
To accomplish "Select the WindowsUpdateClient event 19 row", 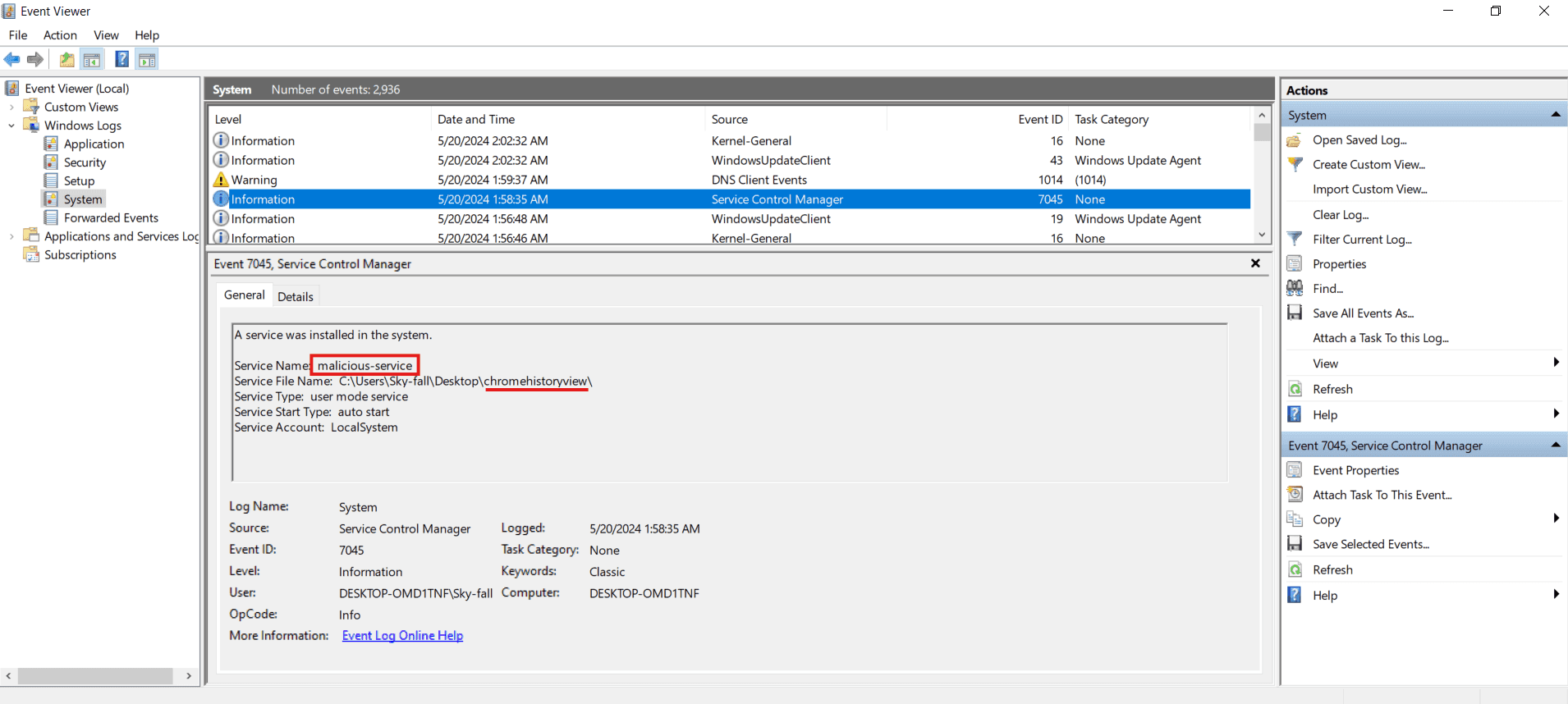I will (731, 218).
